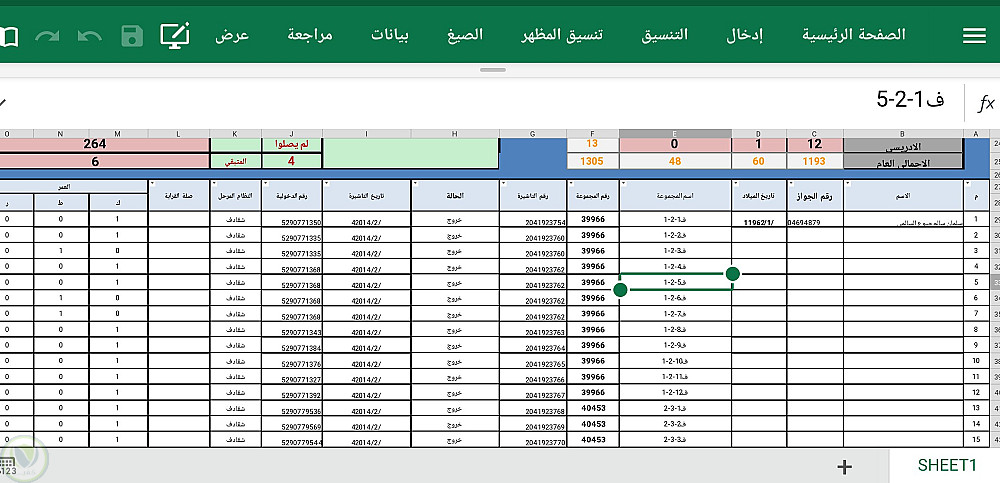Open the بيانات tab

pyautogui.click(x=390, y=34)
